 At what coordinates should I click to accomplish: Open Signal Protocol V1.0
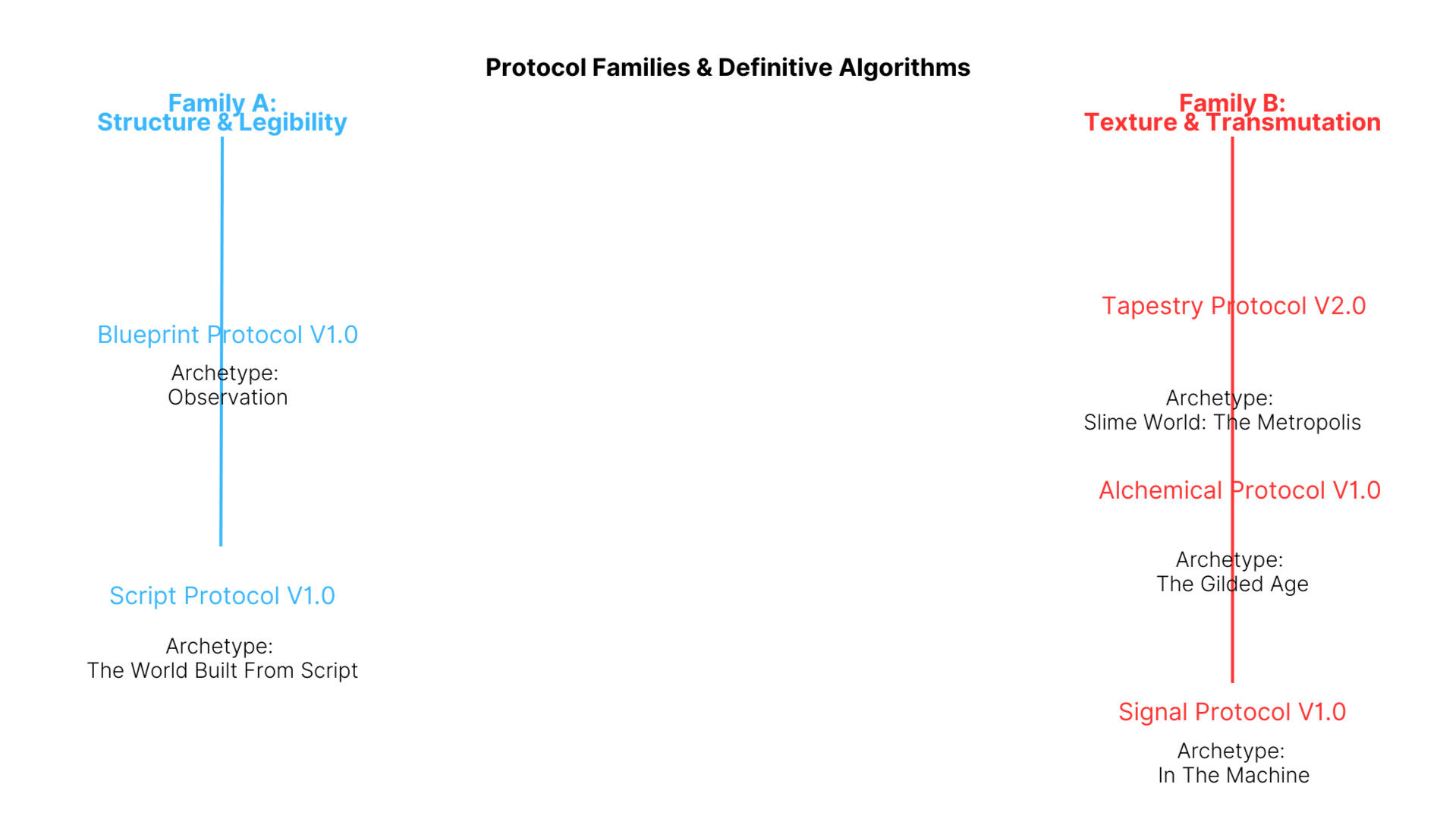(1232, 712)
